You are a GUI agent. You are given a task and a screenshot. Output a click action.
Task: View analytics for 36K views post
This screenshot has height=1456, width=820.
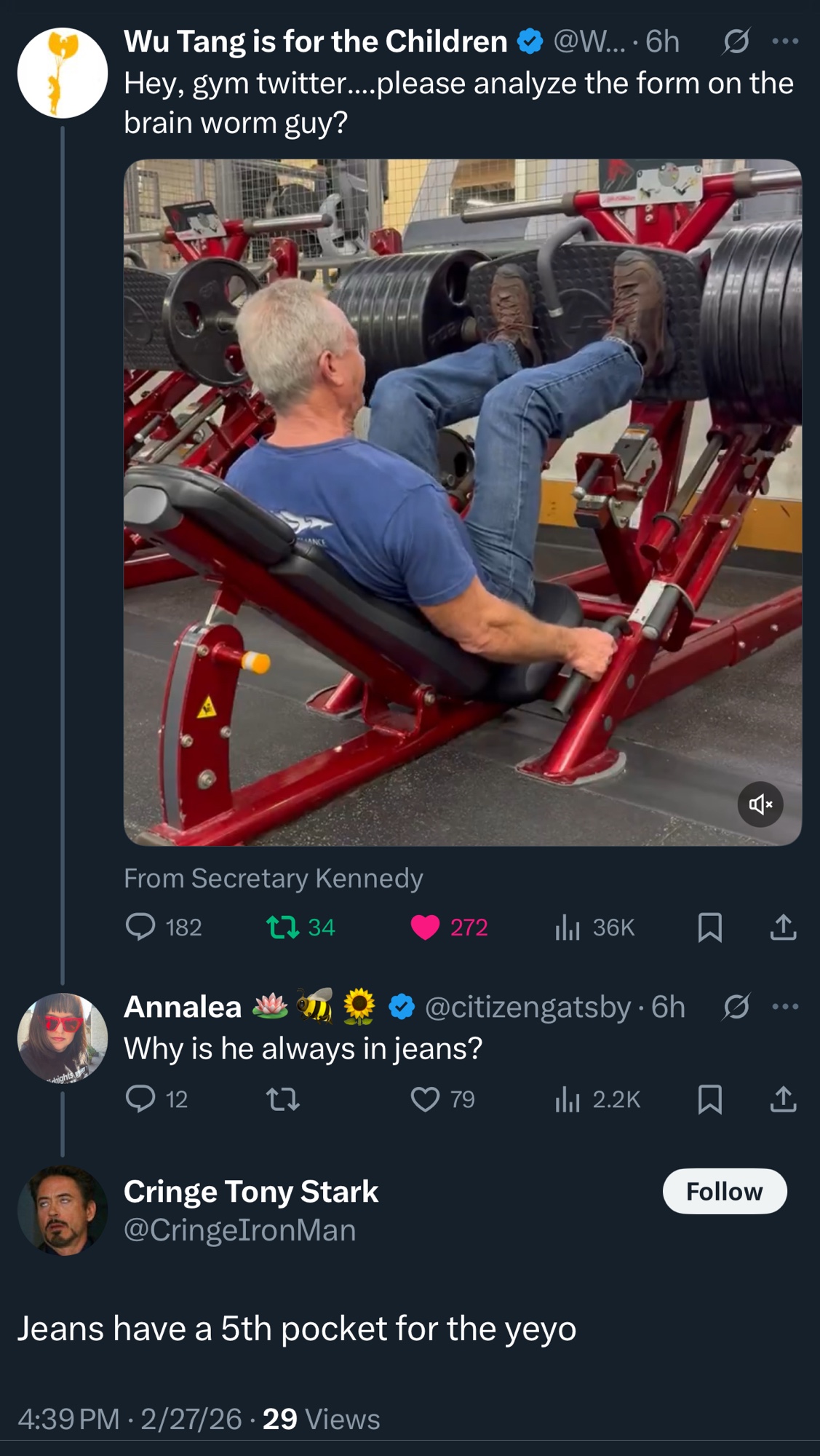(568, 927)
